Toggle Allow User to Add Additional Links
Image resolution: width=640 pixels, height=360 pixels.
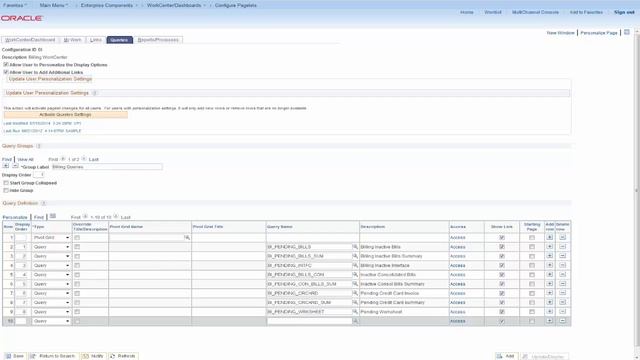[6, 72]
